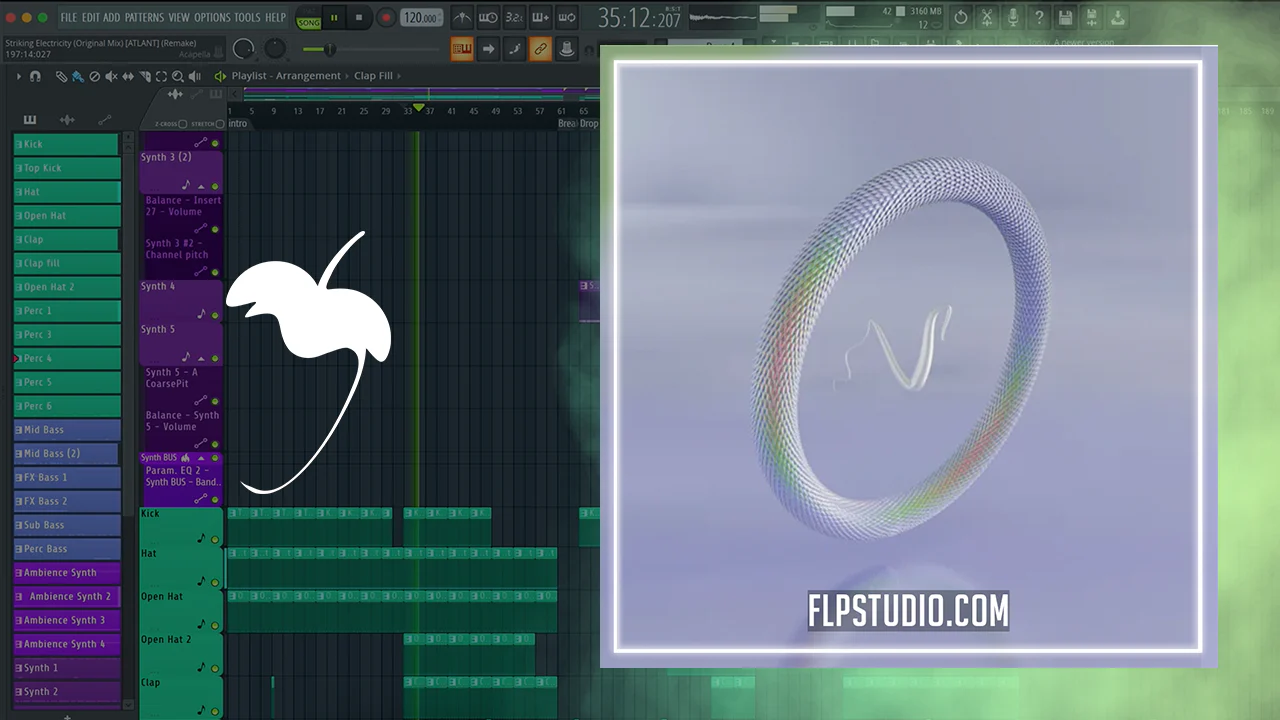Image resolution: width=1280 pixels, height=720 pixels.
Task: Select the Mid Bass (2) pattern
Action: coord(67,453)
